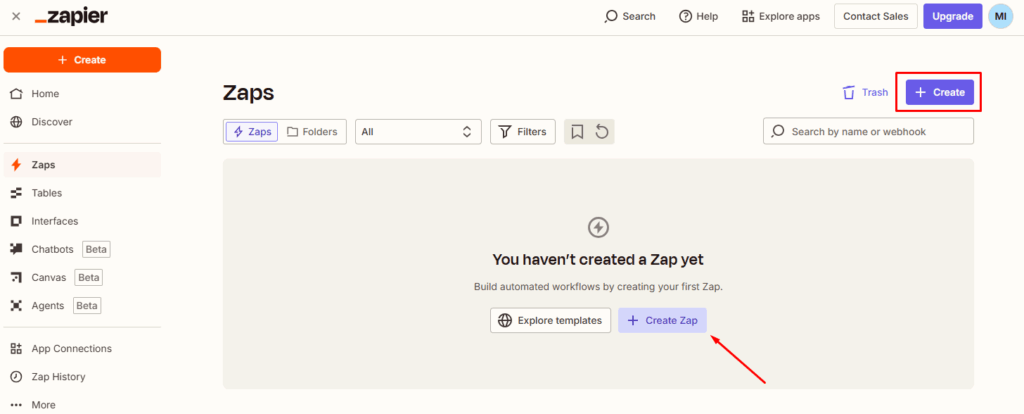Screen dimensions: 1024x414
Task: Switch to the Zaps view toggle
Action: click(x=252, y=131)
